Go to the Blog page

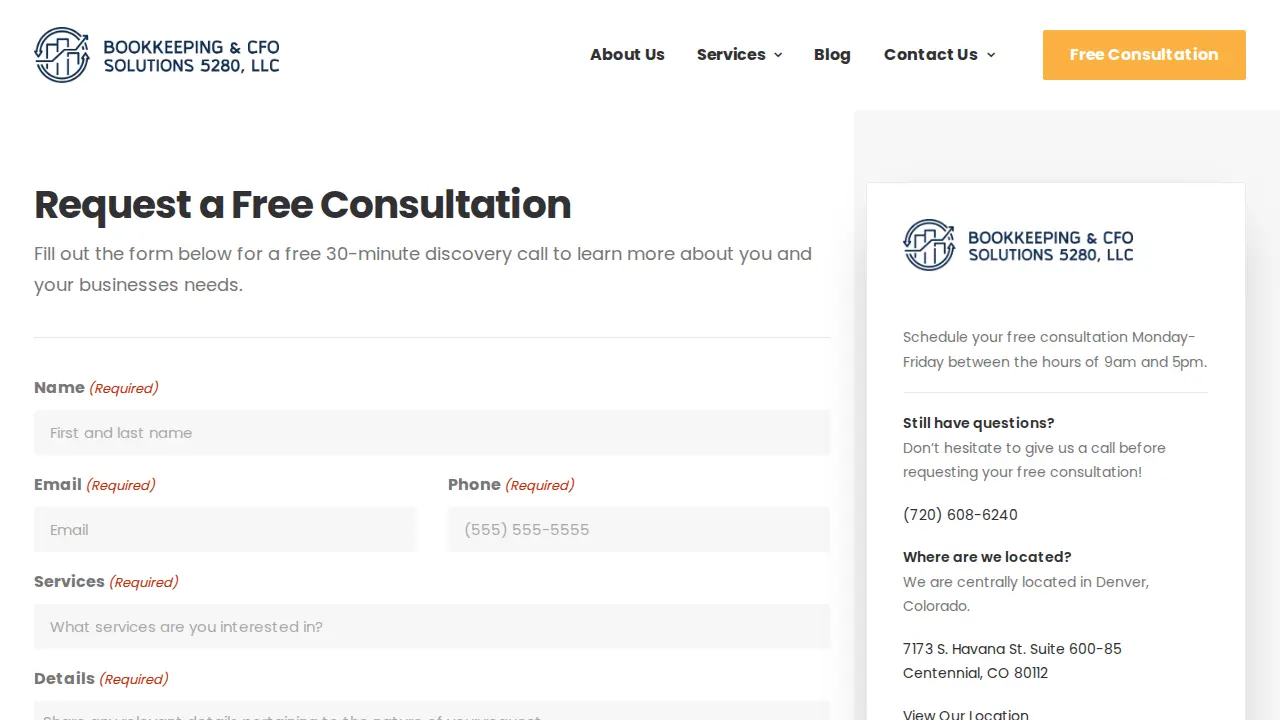coord(832,55)
